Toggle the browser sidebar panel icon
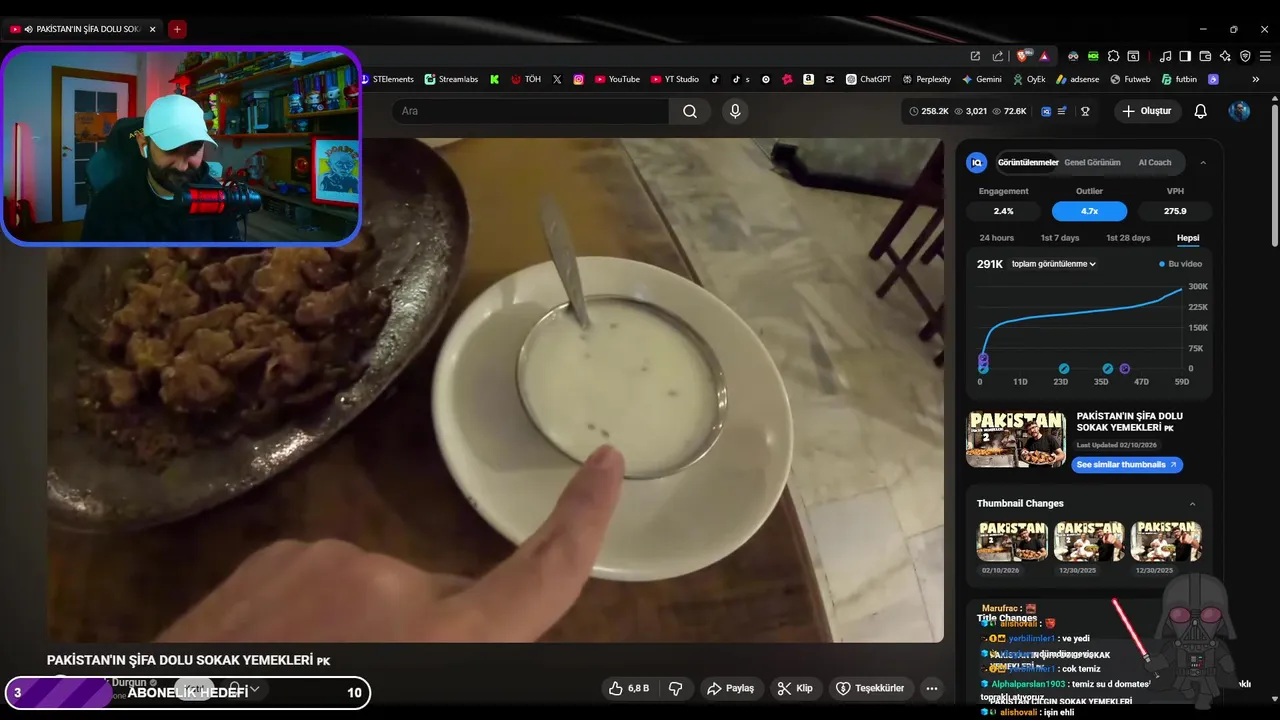 (1185, 56)
